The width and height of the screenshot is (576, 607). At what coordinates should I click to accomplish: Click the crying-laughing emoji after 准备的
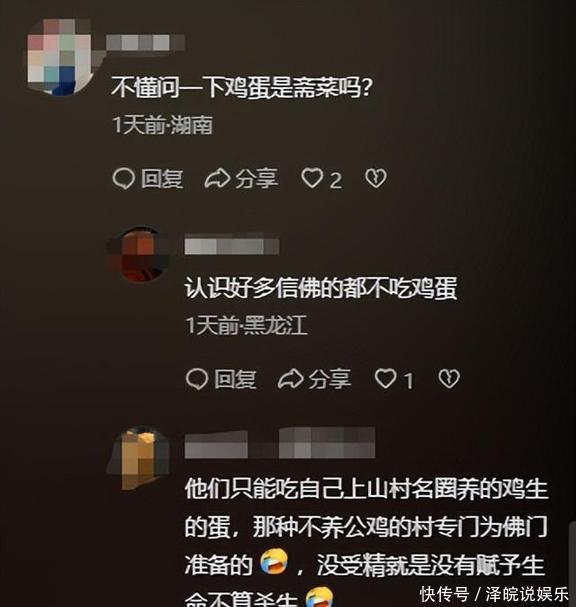pos(274,562)
